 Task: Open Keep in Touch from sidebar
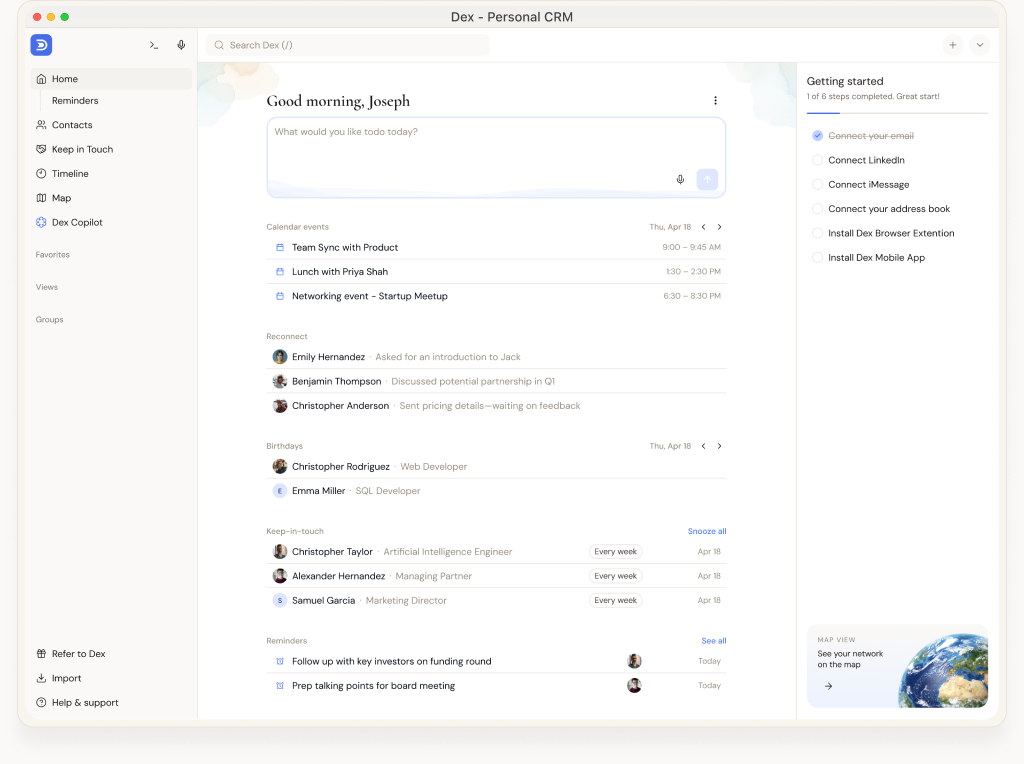point(82,149)
